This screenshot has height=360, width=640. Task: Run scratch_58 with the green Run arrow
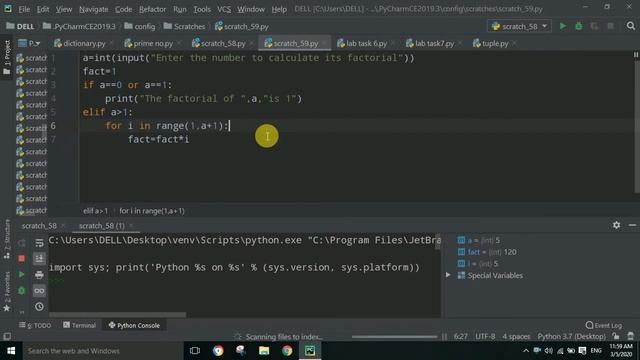(563, 26)
